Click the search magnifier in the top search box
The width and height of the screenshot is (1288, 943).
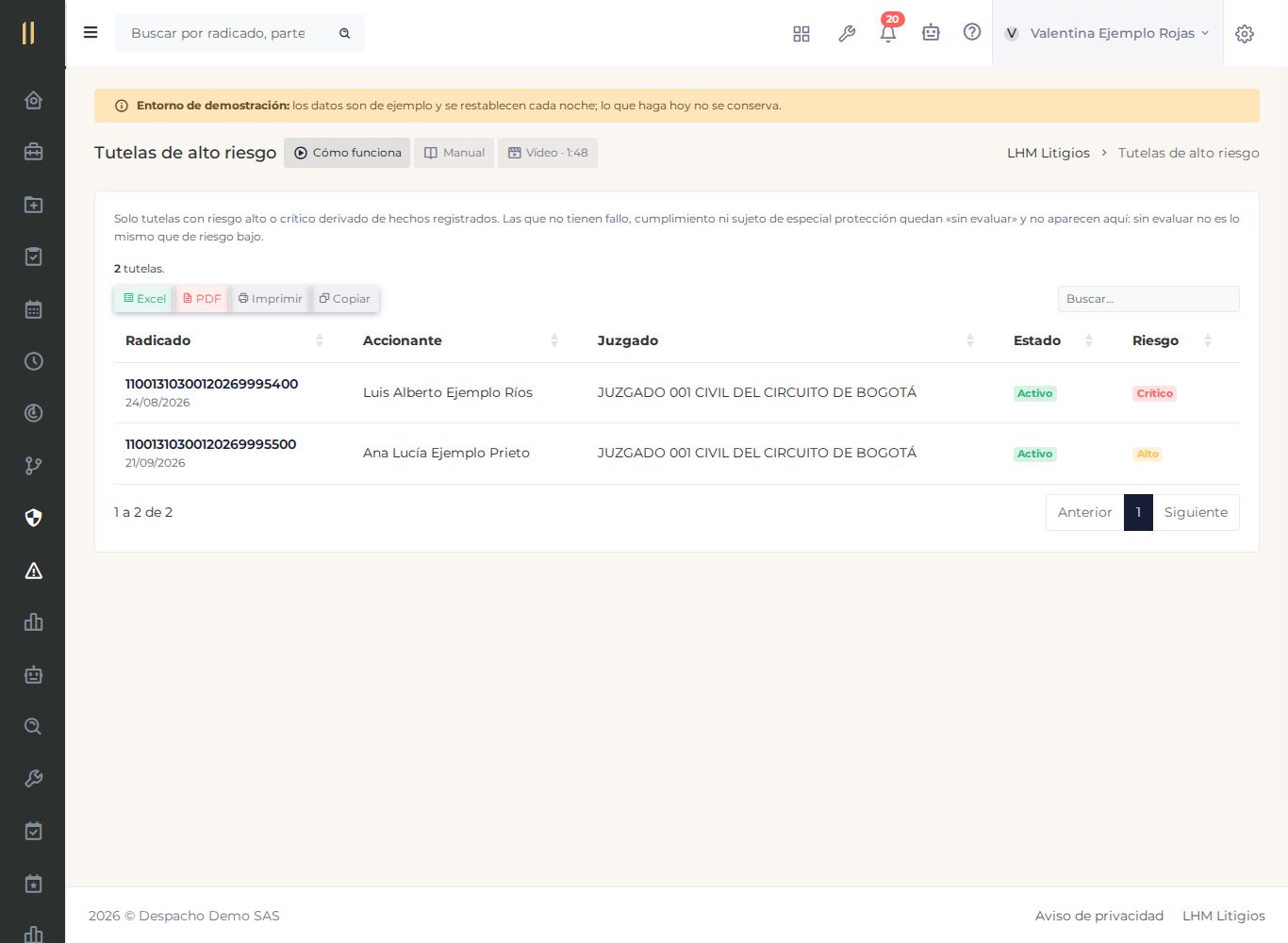click(x=345, y=33)
